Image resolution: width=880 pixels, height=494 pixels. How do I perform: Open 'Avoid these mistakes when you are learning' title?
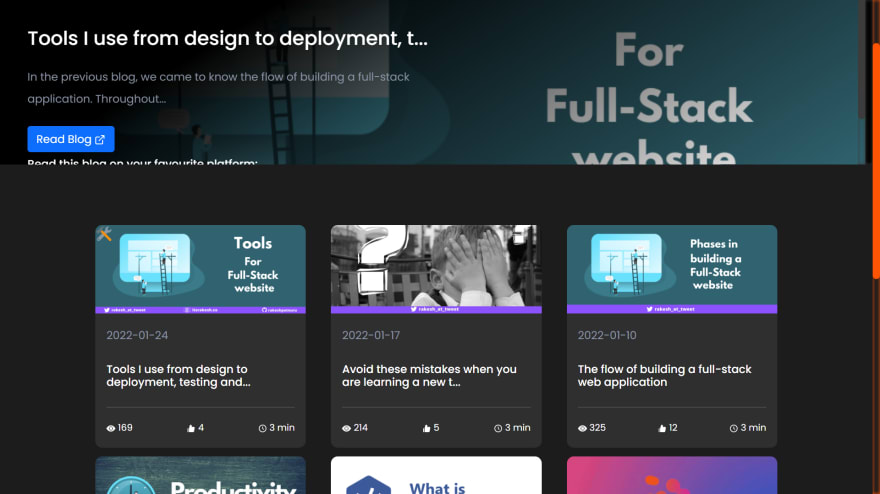pos(429,376)
